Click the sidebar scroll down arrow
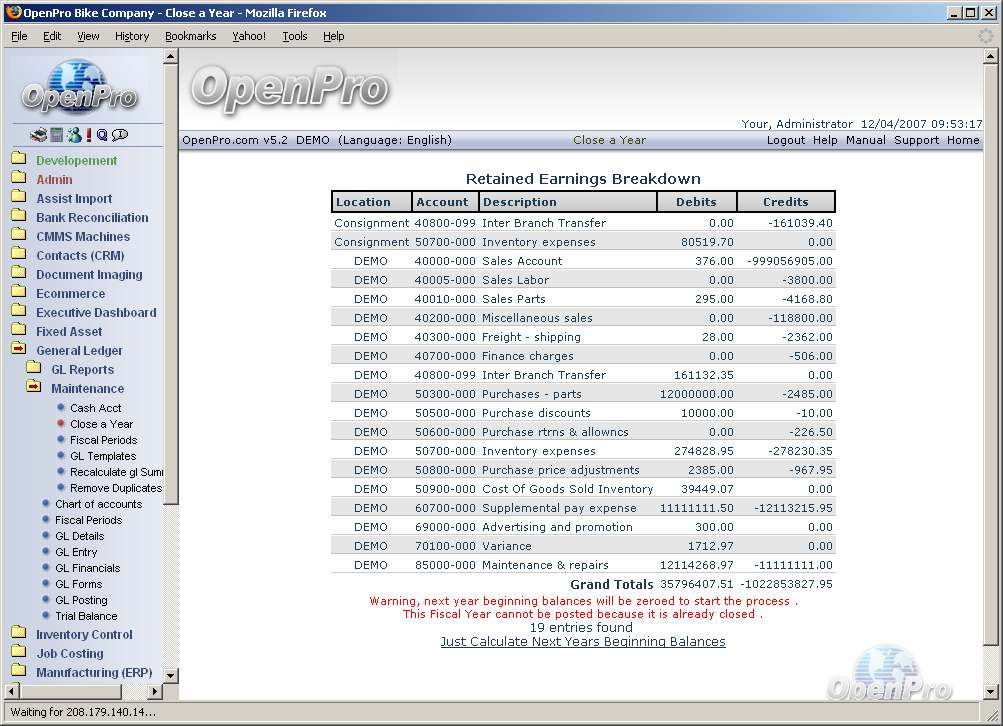 pyautogui.click(x=170, y=675)
